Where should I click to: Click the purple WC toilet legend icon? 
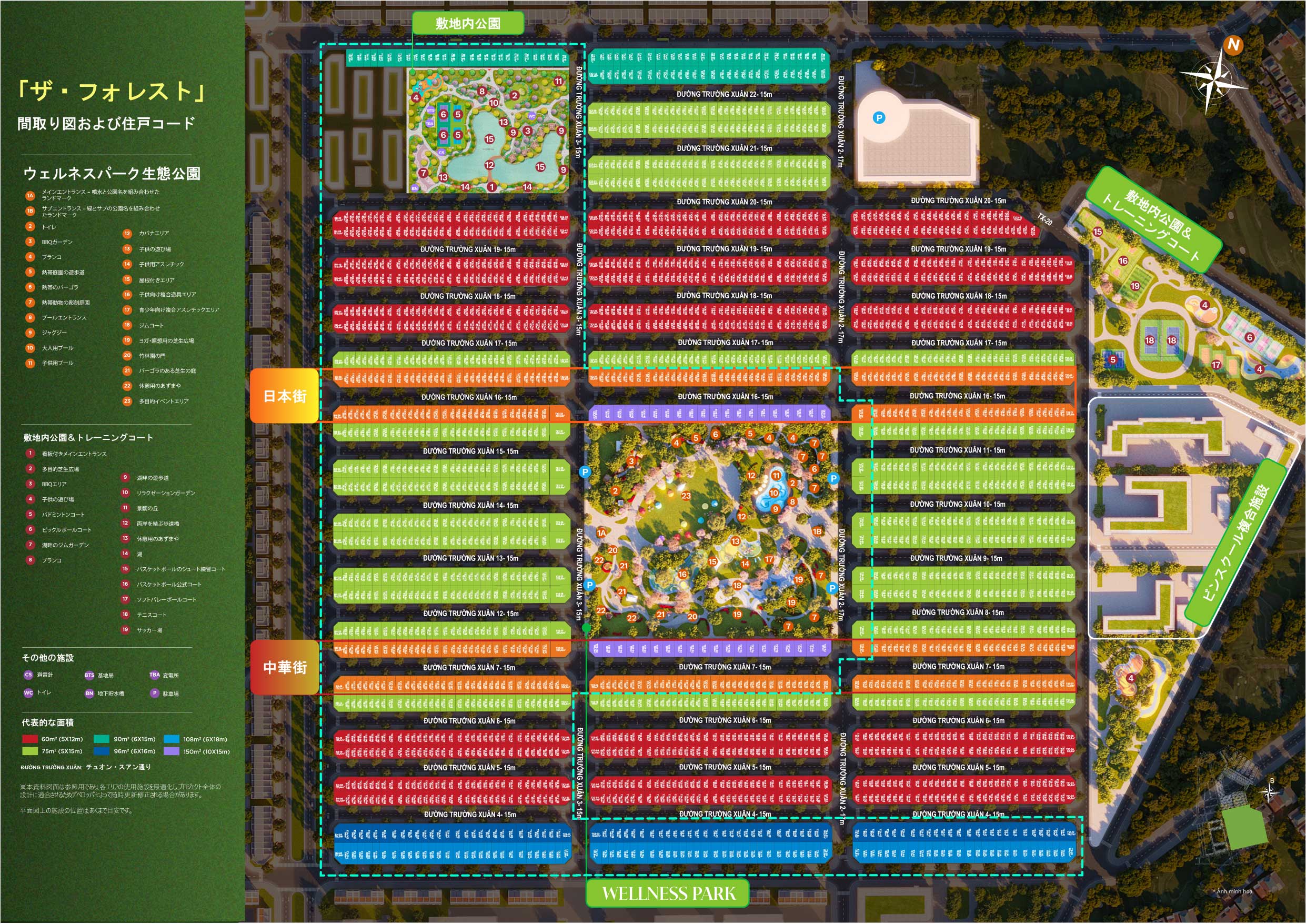(28, 692)
